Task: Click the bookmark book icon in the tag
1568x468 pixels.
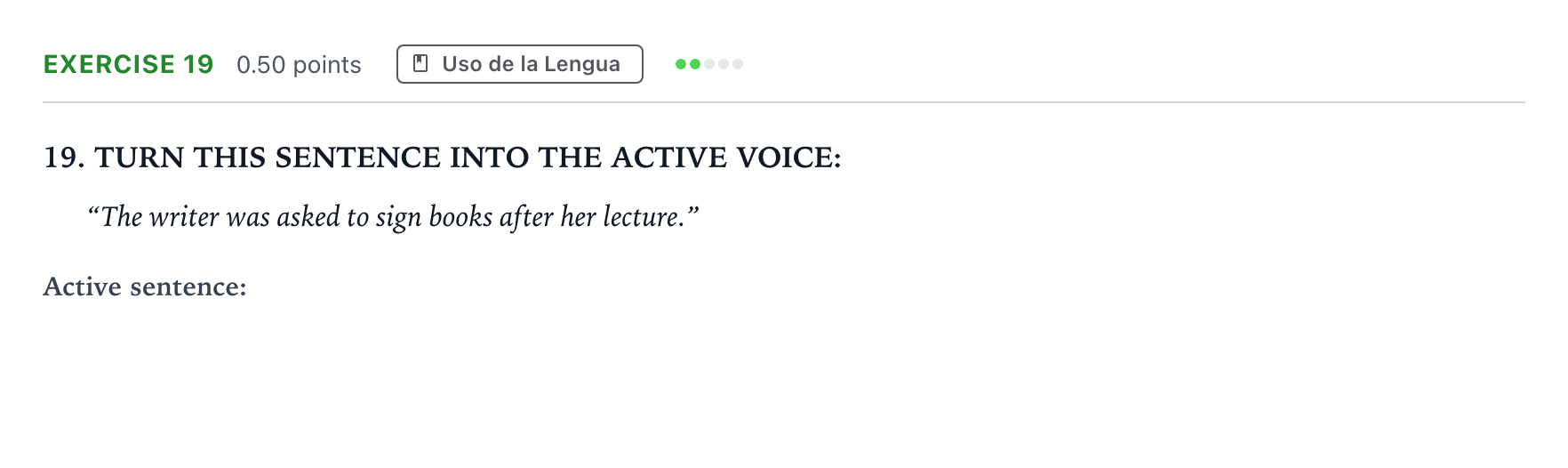Action: pyautogui.click(x=421, y=64)
